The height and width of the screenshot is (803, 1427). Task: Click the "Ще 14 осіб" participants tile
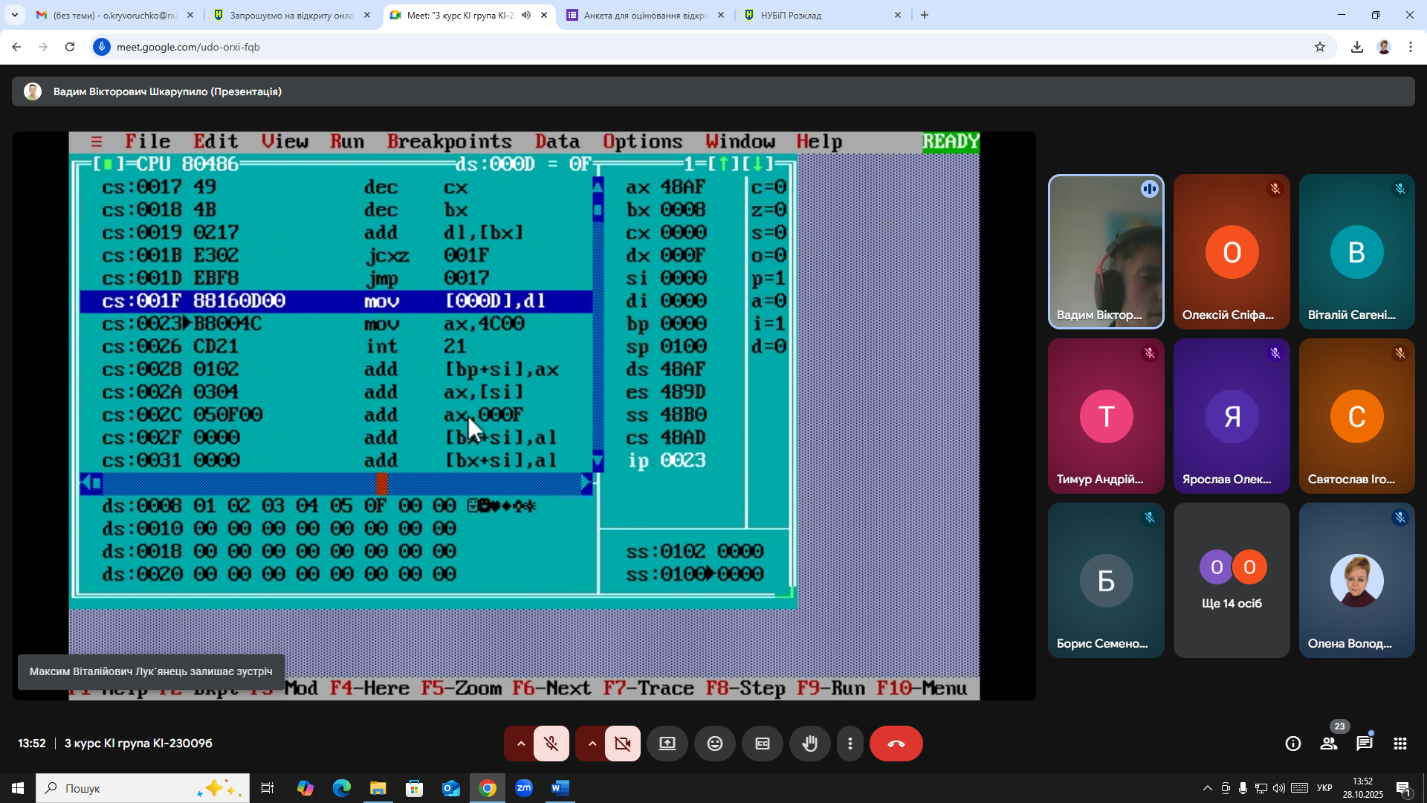coord(1231,580)
